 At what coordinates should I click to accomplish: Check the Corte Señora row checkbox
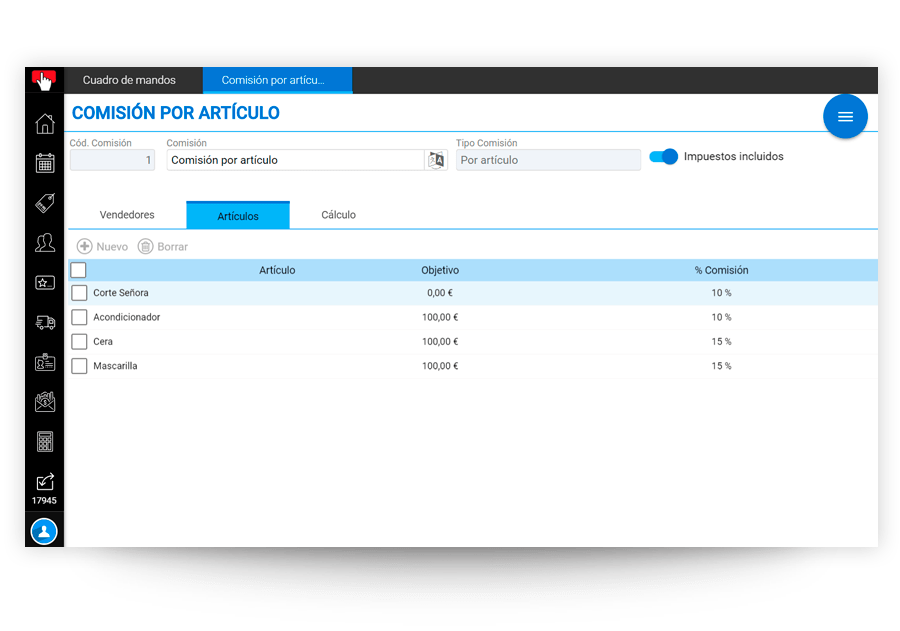click(x=79, y=293)
